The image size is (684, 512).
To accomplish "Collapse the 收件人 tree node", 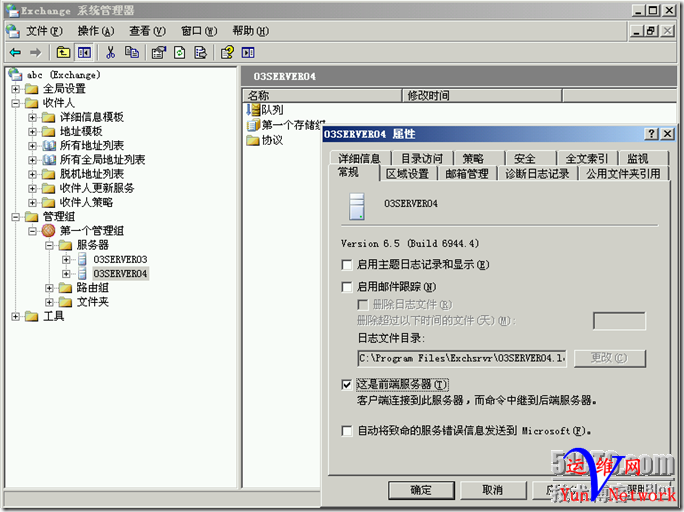I will [16, 103].
